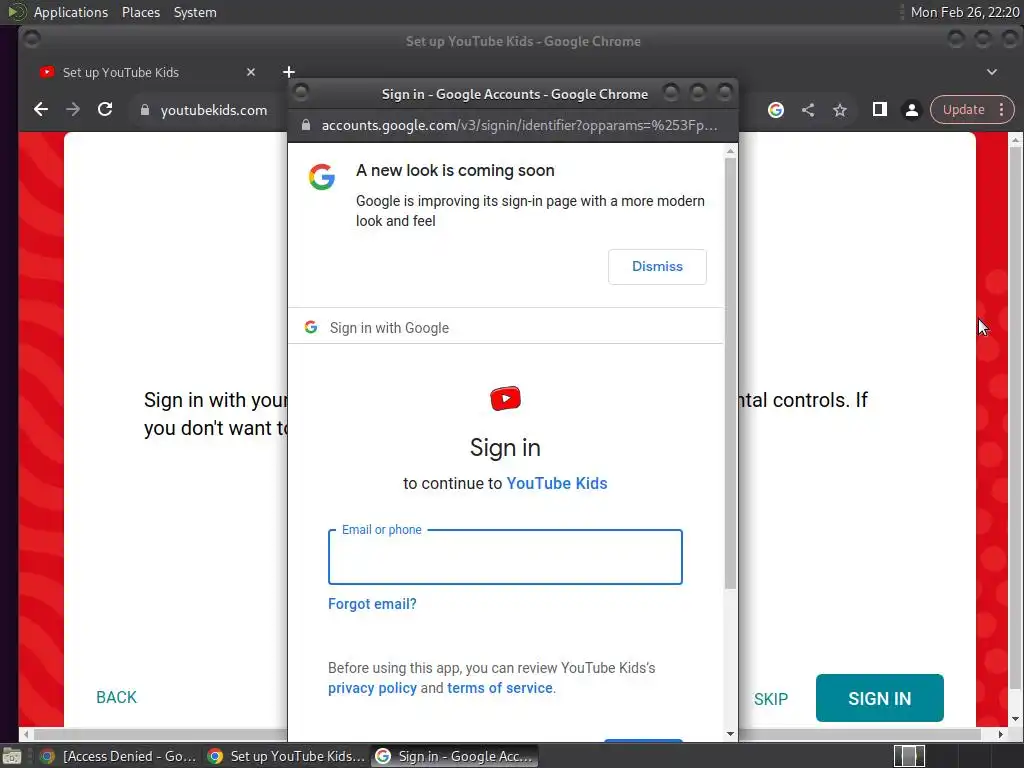This screenshot has height=768, width=1024.
Task: Open the Chrome three-dot menu
Action: point(1001,110)
